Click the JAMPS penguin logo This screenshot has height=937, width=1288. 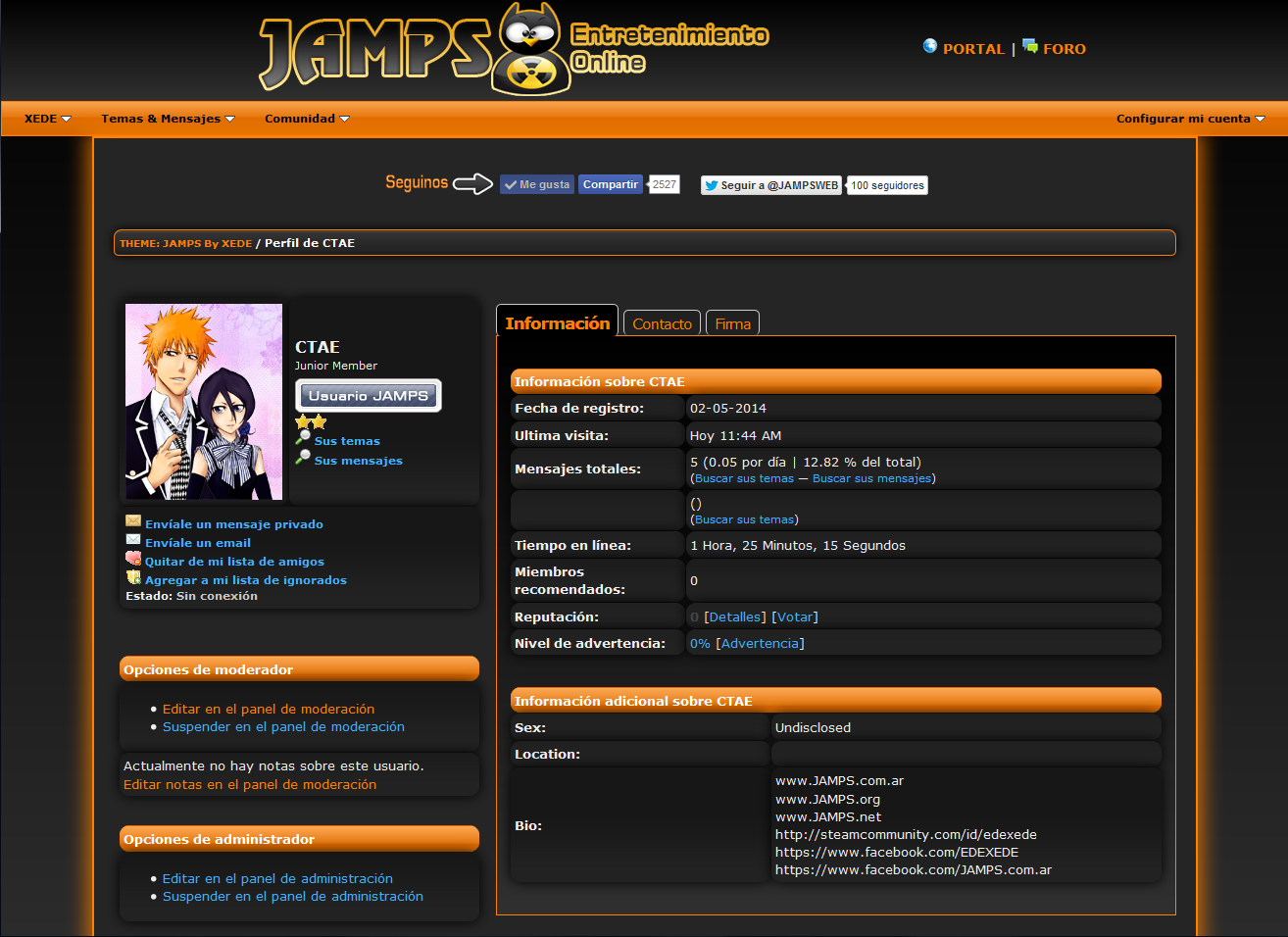point(529,49)
